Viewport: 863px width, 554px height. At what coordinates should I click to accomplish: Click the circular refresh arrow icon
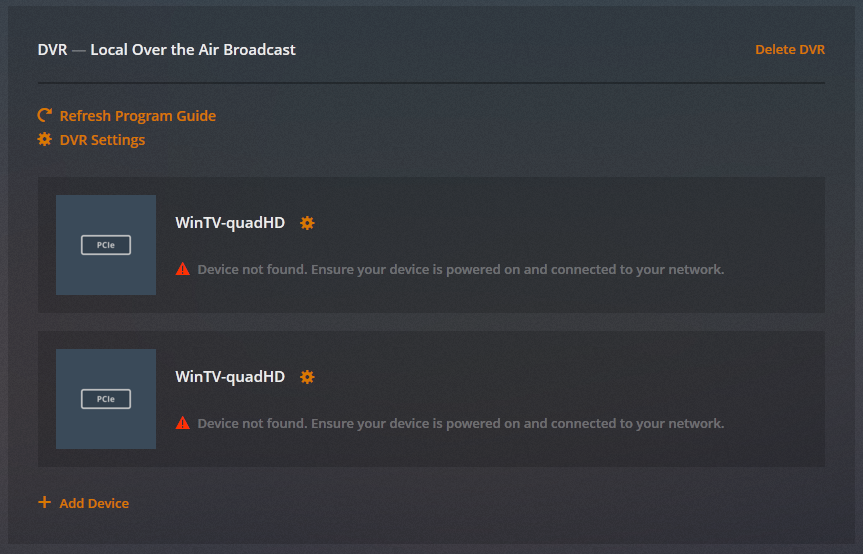[45, 115]
